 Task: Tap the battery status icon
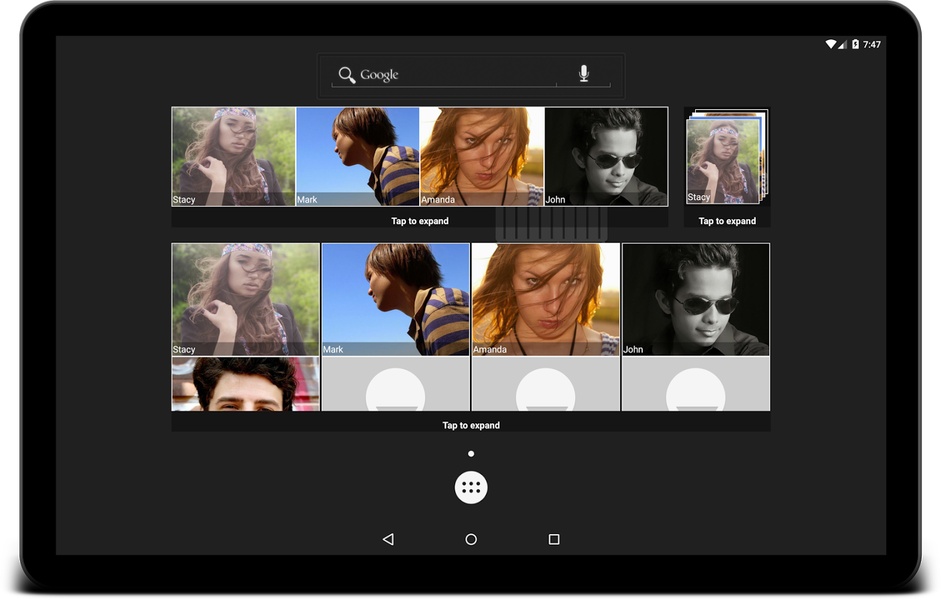click(x=855, y=44)
